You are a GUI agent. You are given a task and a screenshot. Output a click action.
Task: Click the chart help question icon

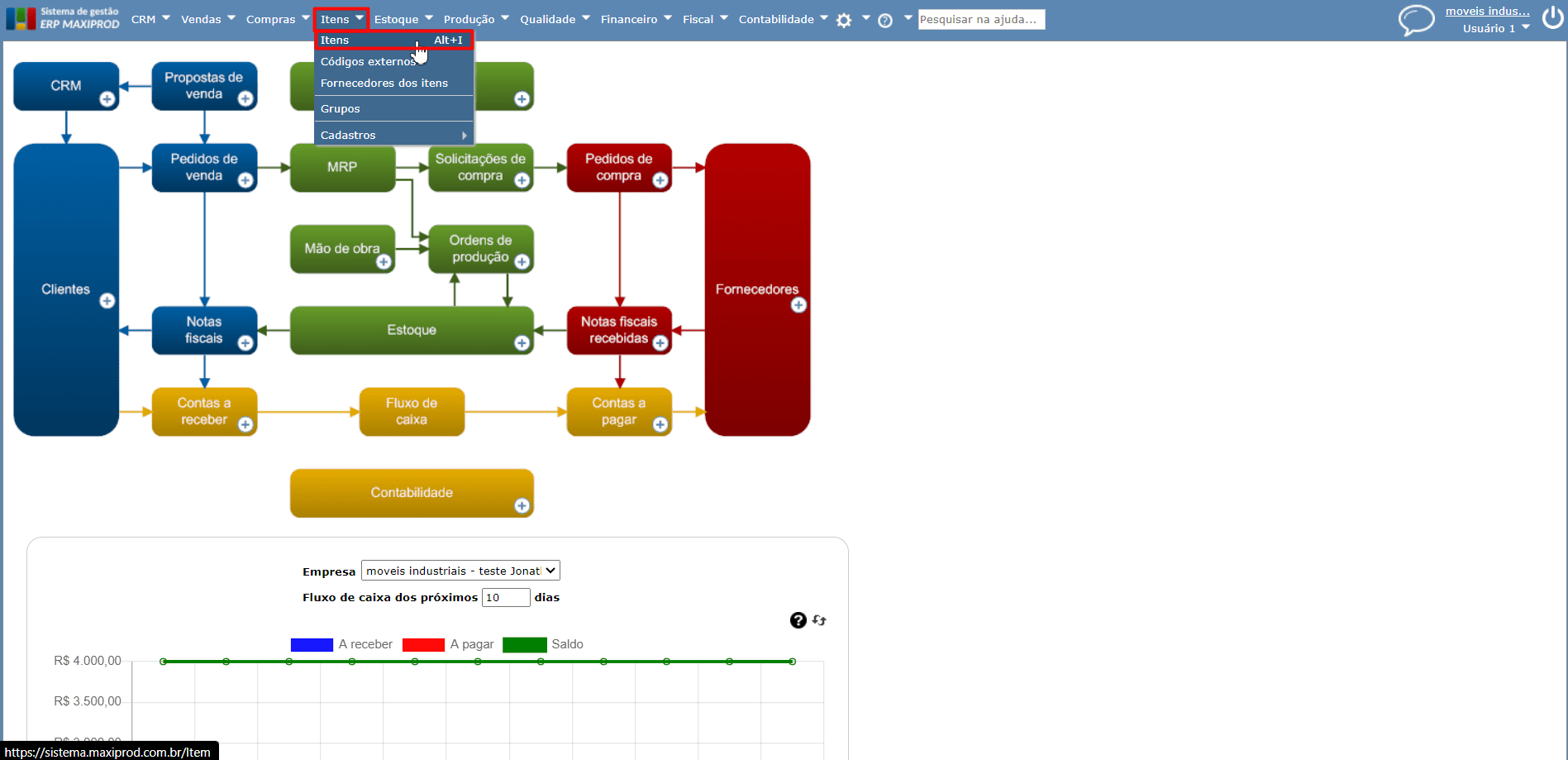pos(798,620)
